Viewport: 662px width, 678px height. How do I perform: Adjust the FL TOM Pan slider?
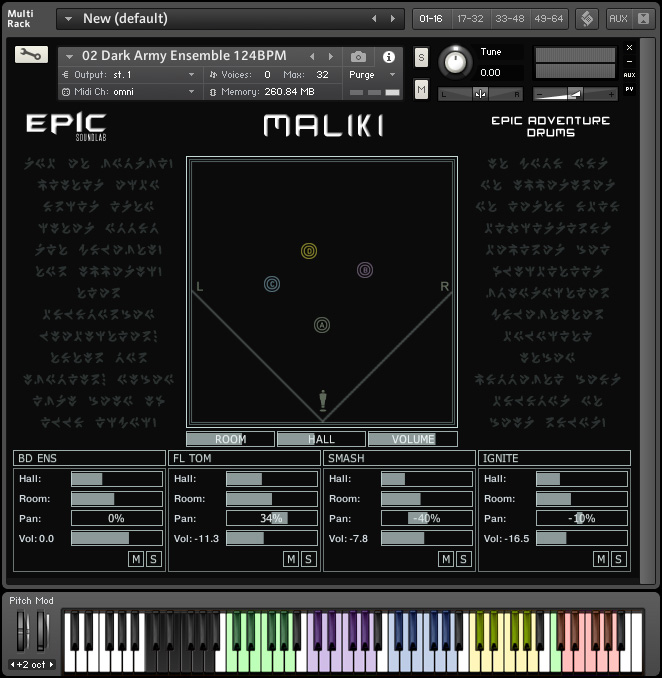pos(272,518)
